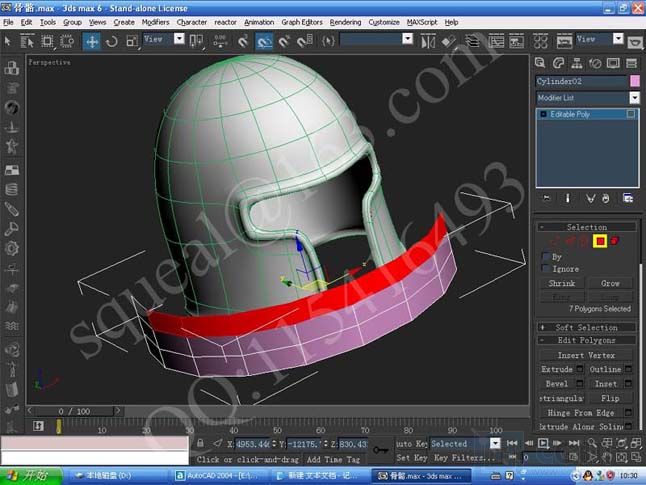Open Inset settings box
Image resolution: width=646 pixels, height=485 pixels.
628,384
